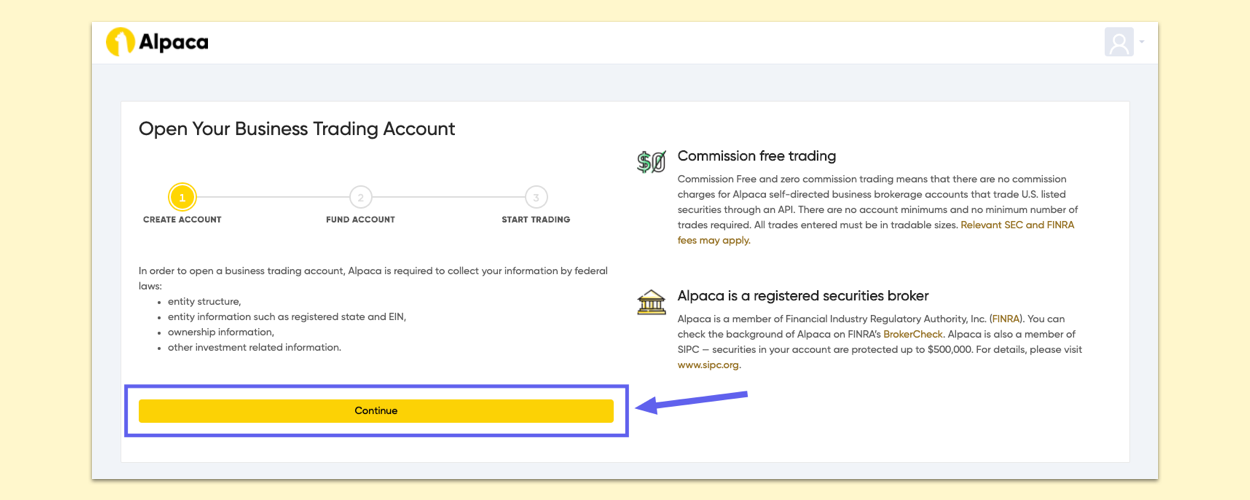The width and height of the screenshot is (1250, 500).
Task: Click the bank building securities broker icon
Action: tap(651, 302)
